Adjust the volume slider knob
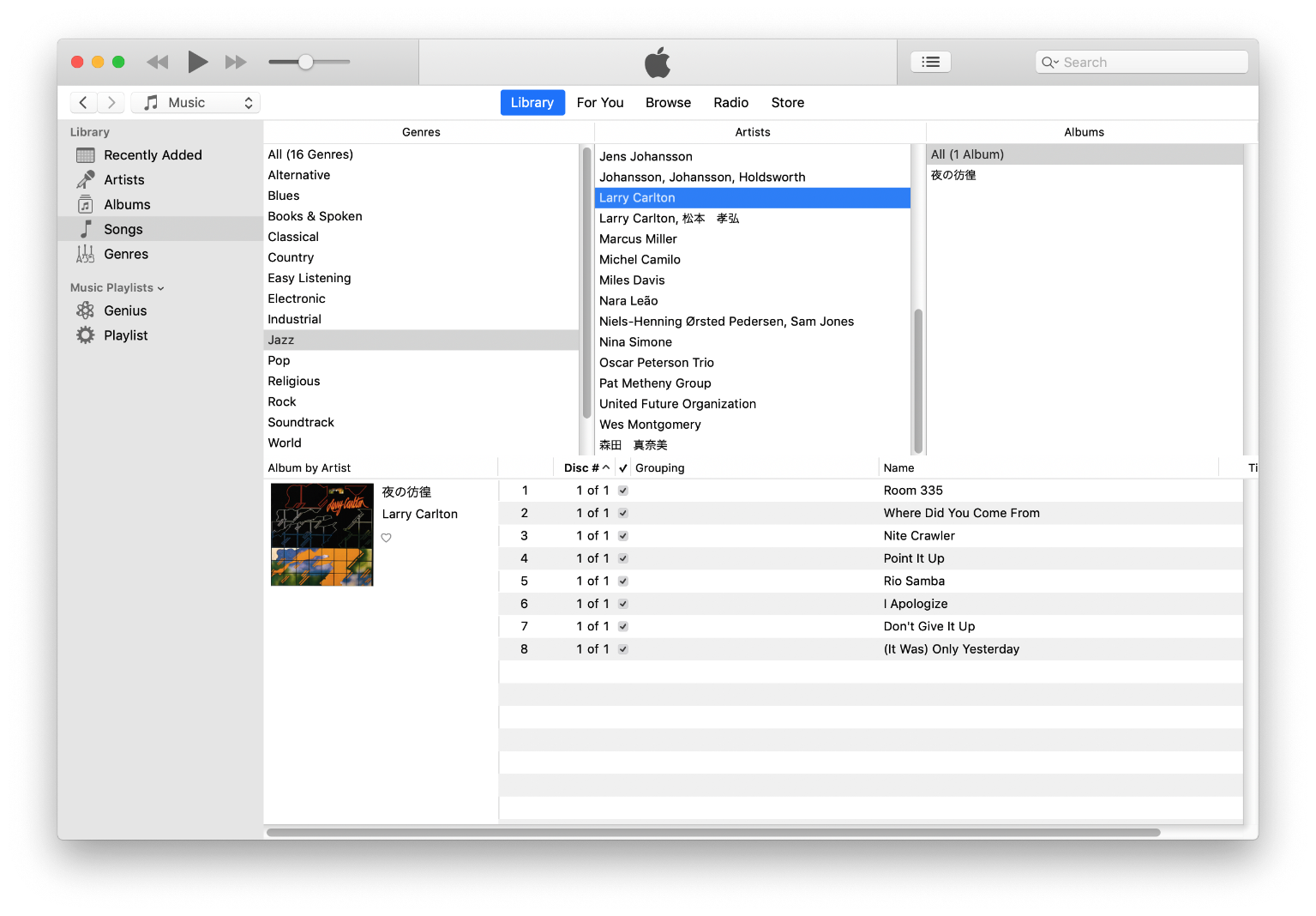Viewport: 1316px width, 916px height. pyautogui.click(x=306, y=62)
